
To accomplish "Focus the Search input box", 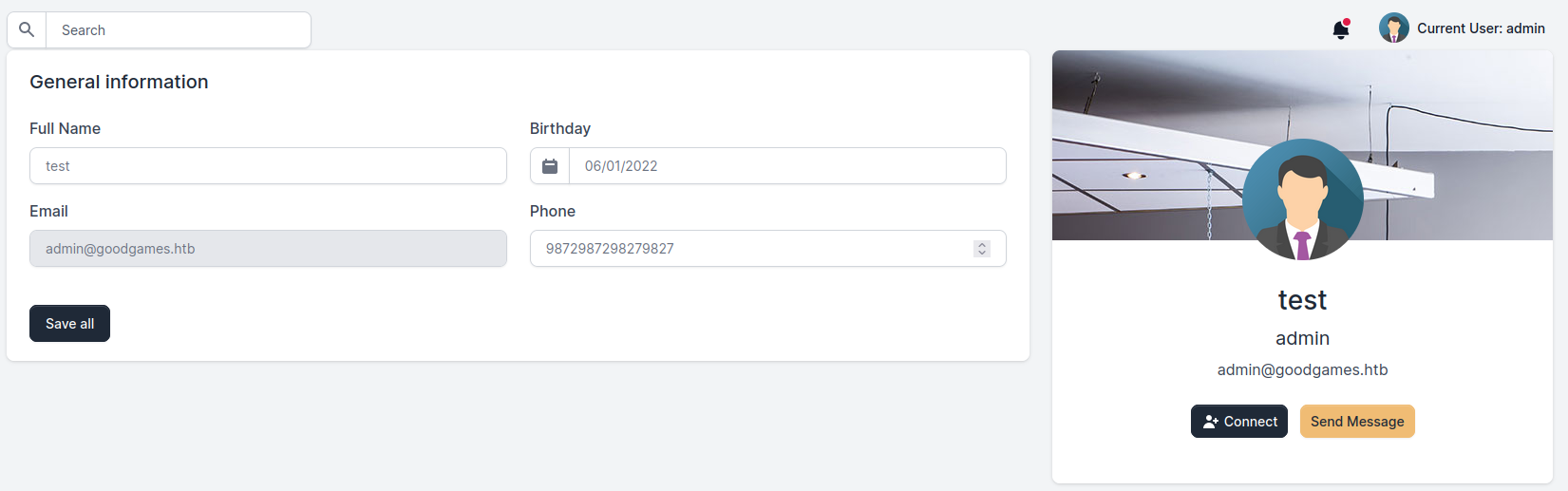I will point(179,30).
